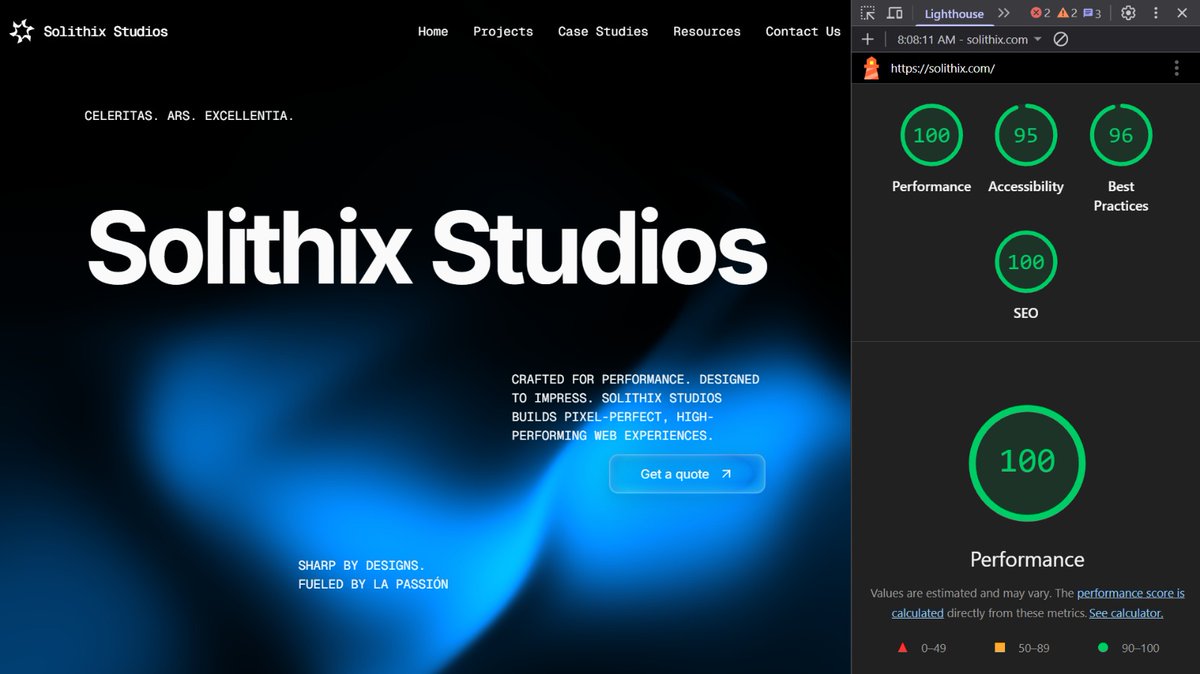
Task: Expand more DevTools tabs chevron
Action: (x=1004, y=13)
